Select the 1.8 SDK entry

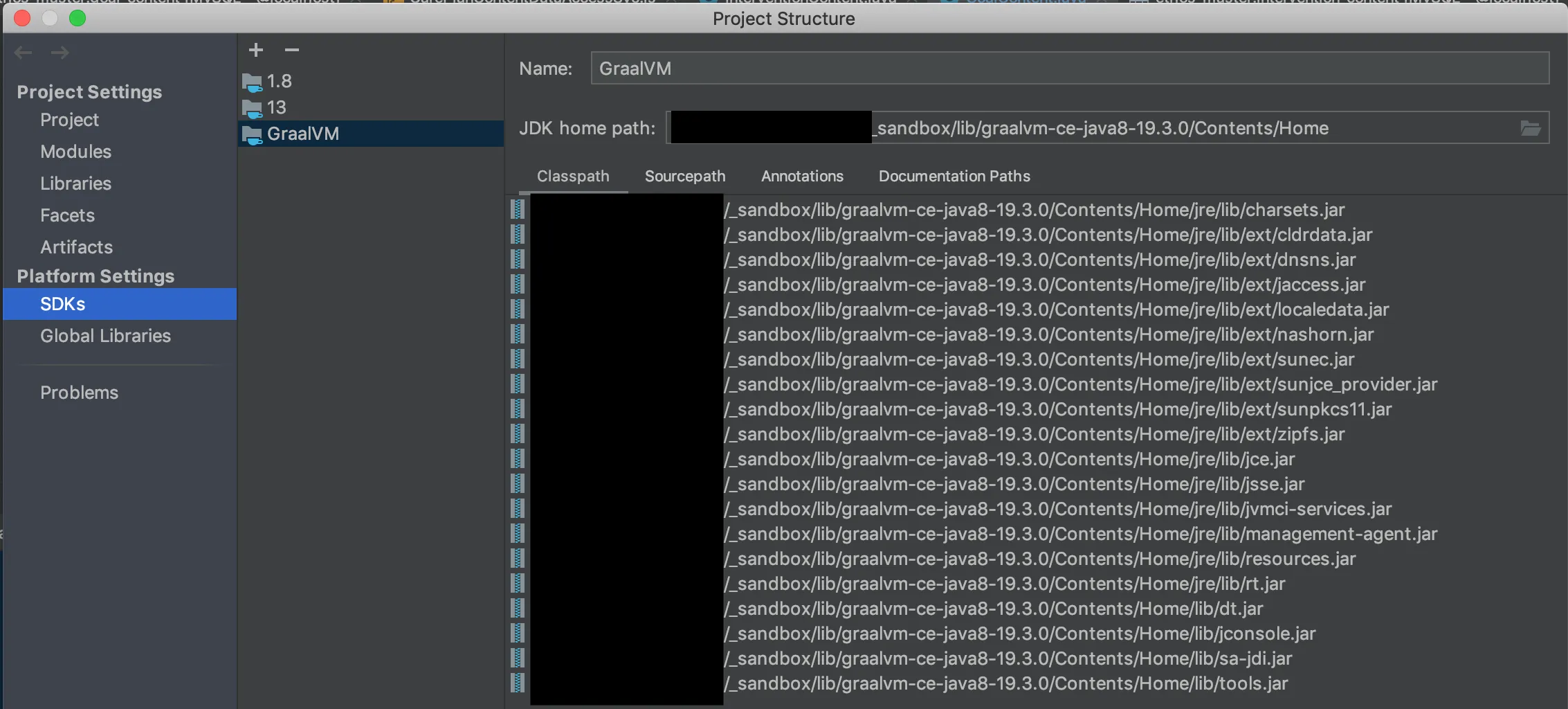point(371,81)
